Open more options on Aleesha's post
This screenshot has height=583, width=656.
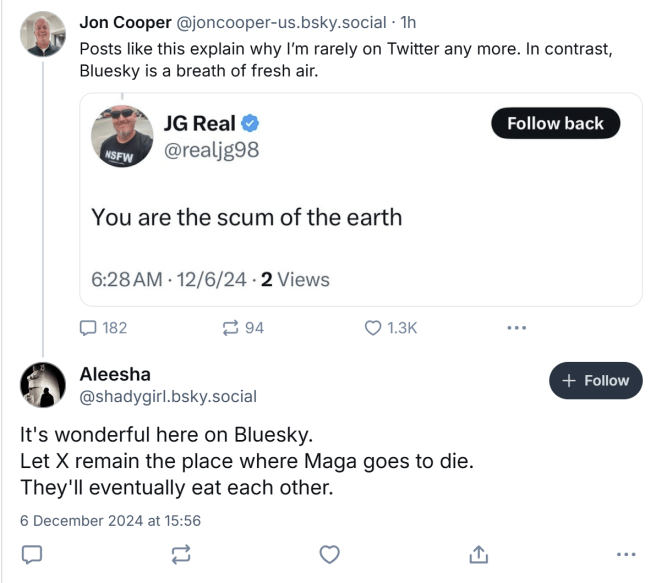click(x=626, y=554)
